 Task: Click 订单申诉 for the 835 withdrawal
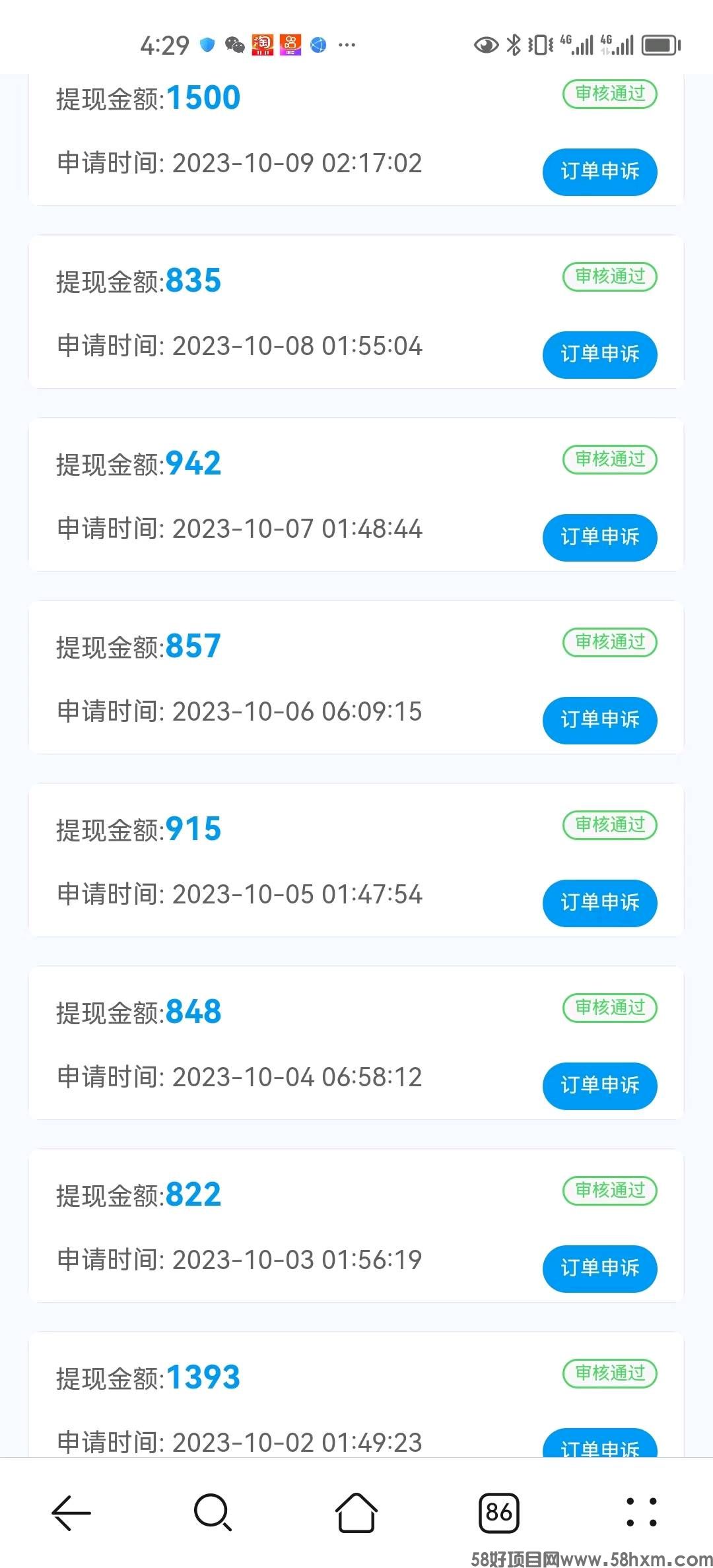[x=600, y=354]
